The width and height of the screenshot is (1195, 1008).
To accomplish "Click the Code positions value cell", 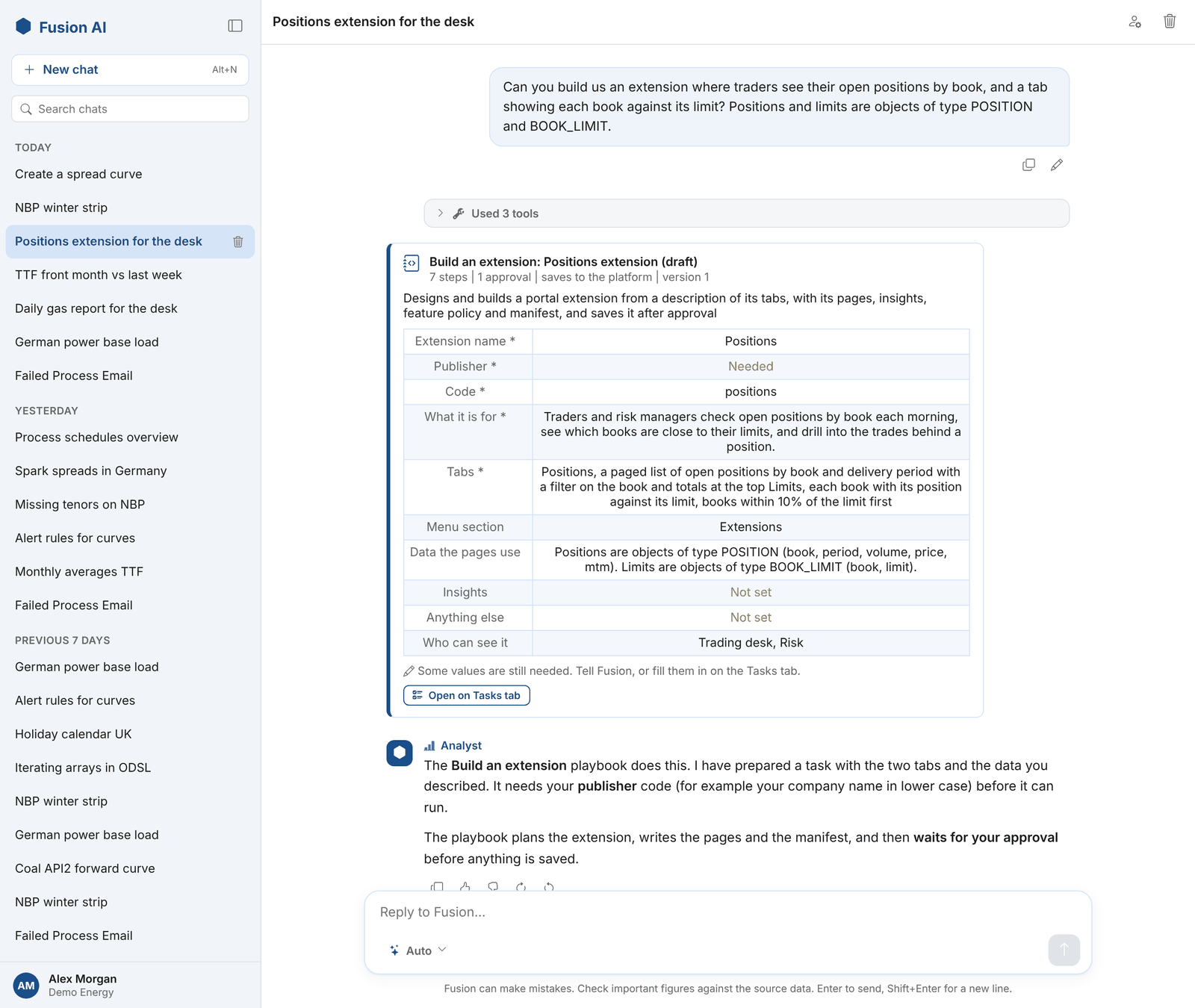I will click(751, 392).
